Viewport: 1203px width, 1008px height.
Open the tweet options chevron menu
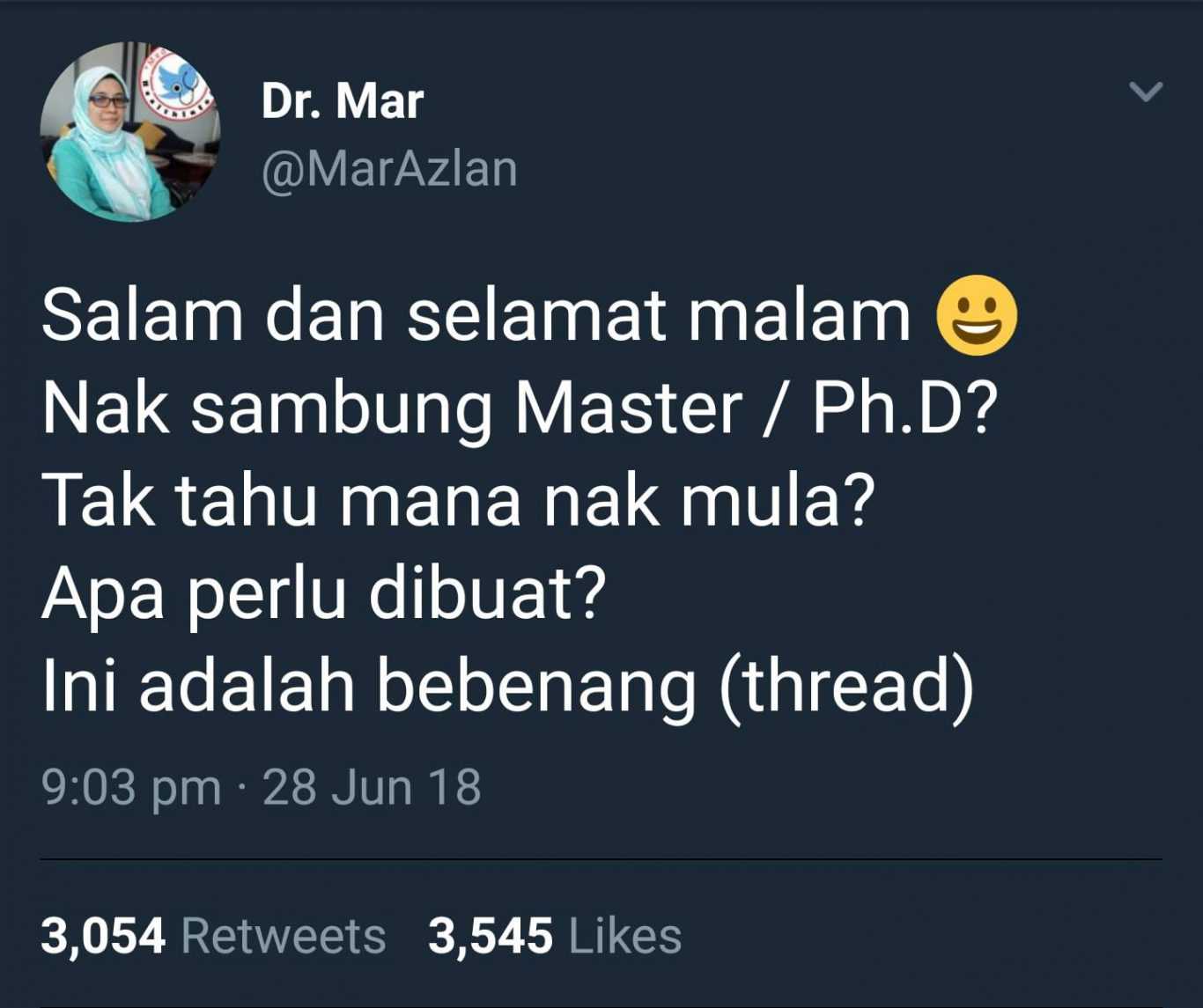click(1146, 92)
